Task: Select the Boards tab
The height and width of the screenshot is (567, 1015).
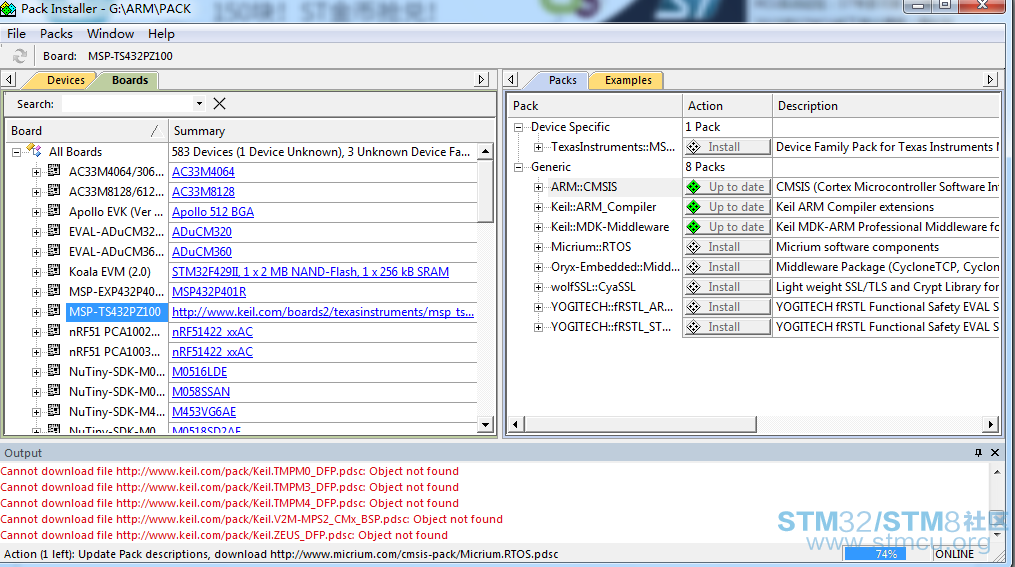Action: click(129, 80)
